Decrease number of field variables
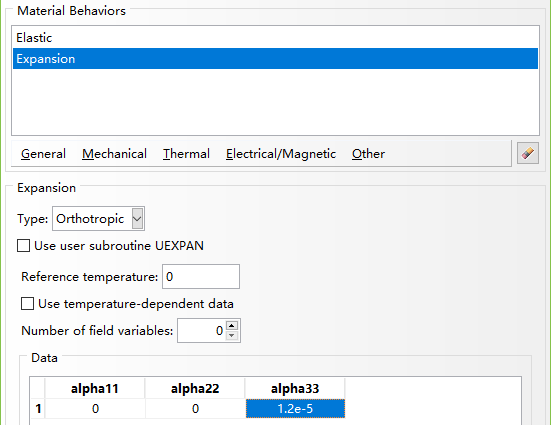The image size is (551, 425). [232, 335]
